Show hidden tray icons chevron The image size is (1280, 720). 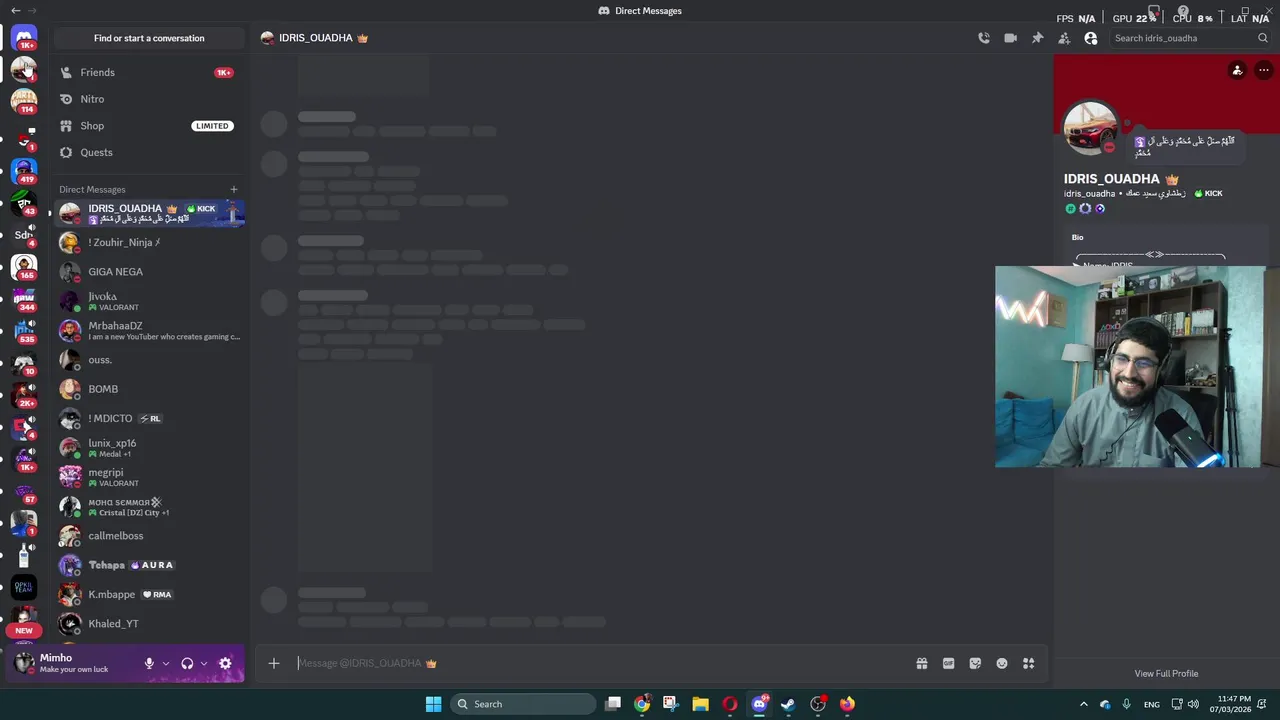[1083, 704]
